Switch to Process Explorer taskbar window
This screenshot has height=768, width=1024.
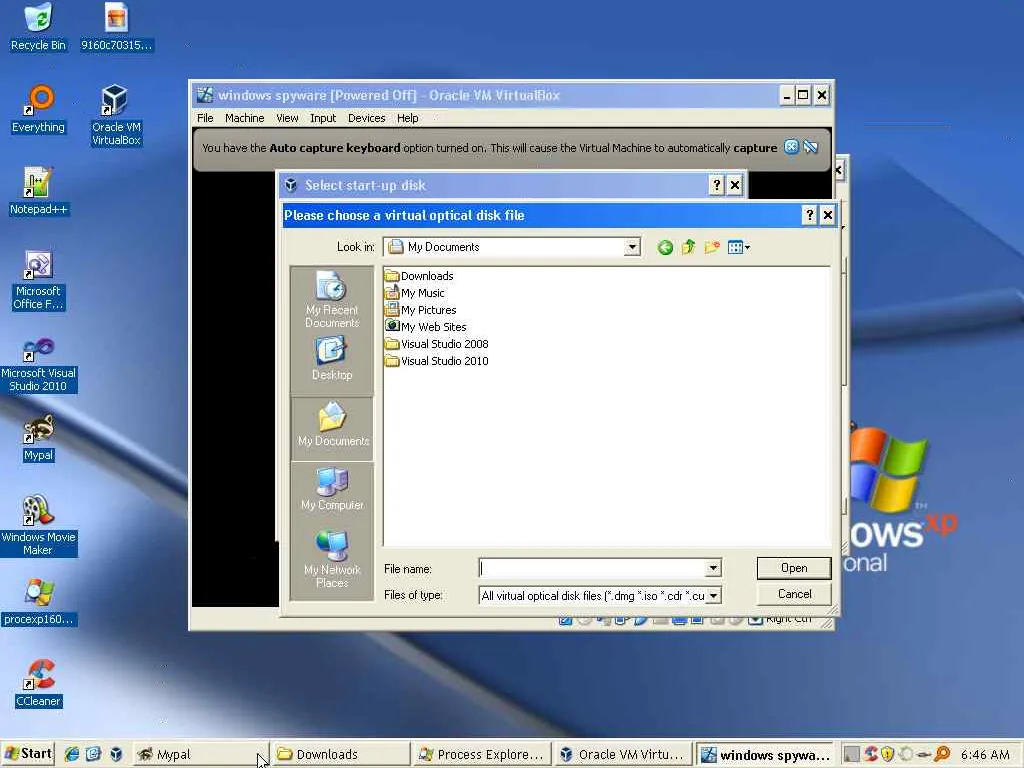click(x=482, y=754)
